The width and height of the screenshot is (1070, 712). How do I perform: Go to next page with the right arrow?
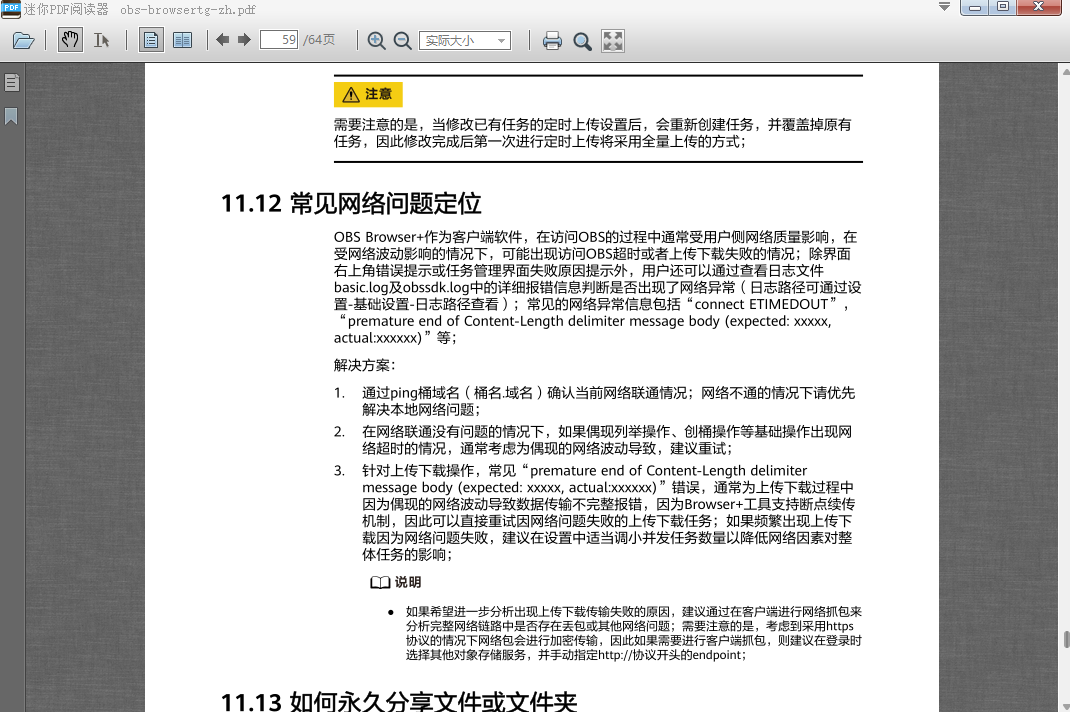pyautogui.click(x=242, y=40)
